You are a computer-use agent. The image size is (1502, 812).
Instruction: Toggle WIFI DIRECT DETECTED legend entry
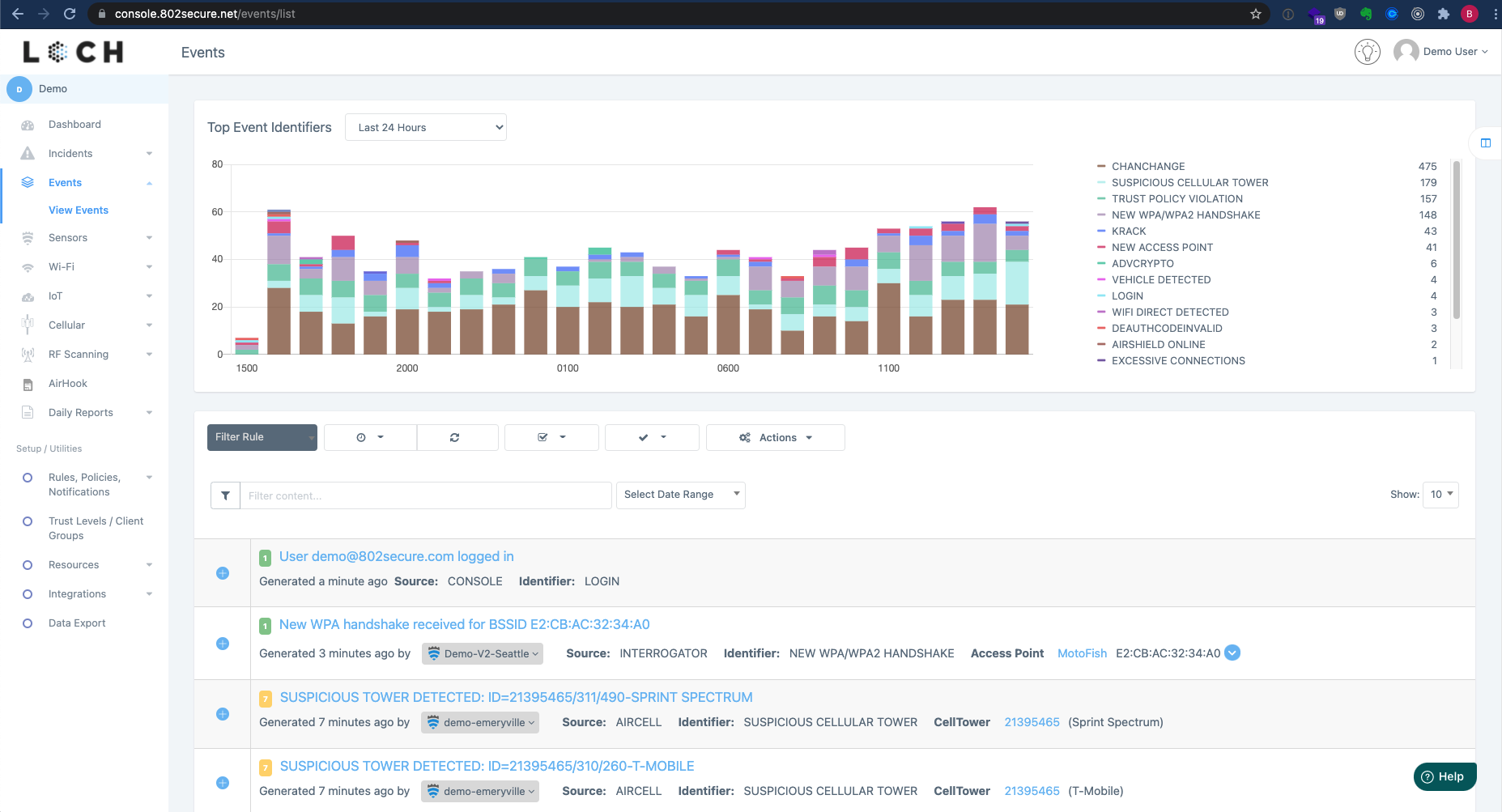point(1169,312)
